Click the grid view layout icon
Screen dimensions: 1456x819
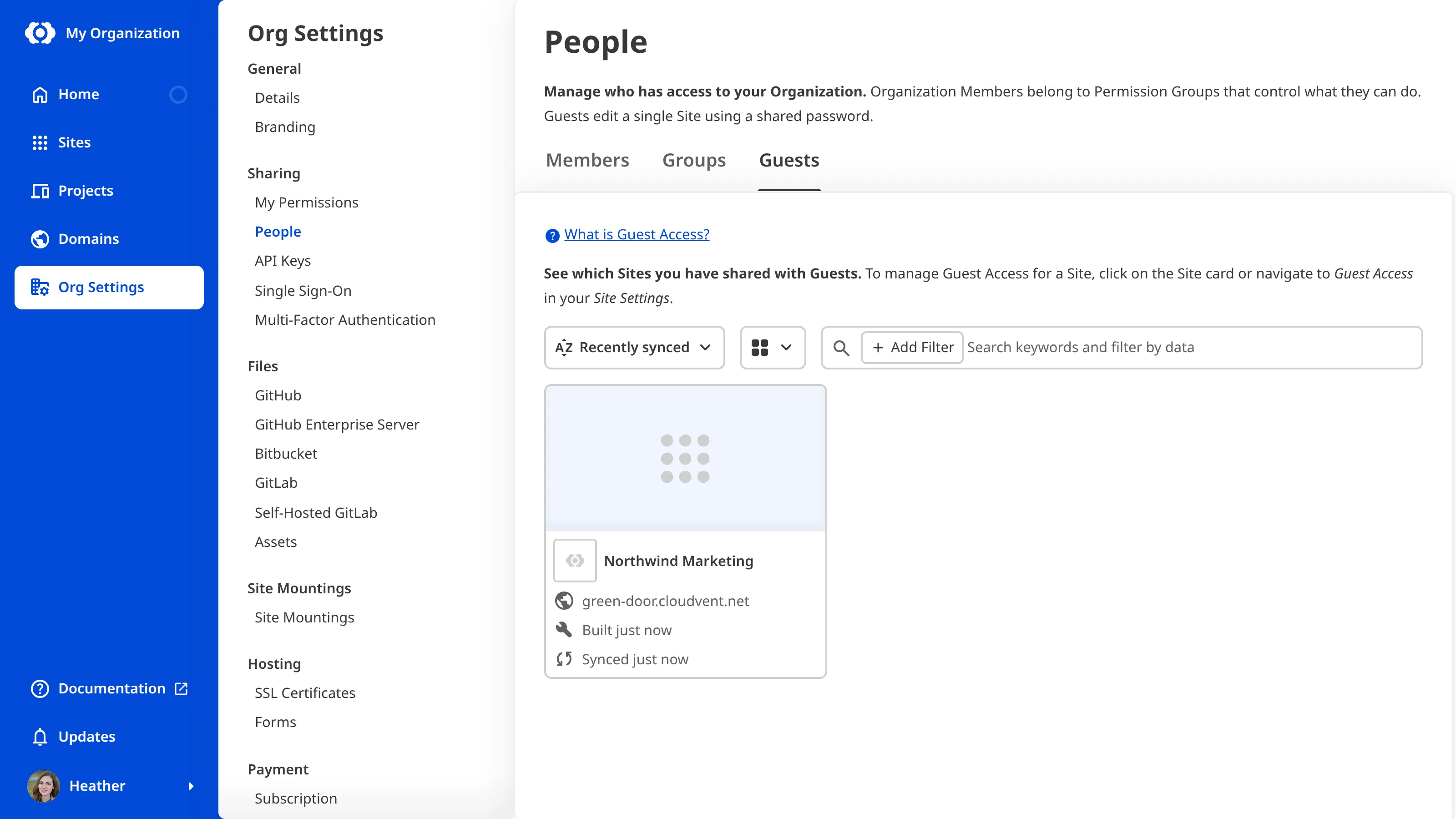[760, 348]
